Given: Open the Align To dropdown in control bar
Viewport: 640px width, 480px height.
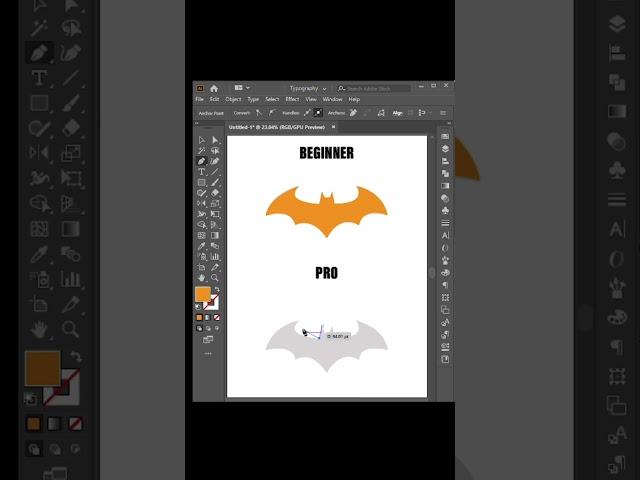Looking at the screenshot, I should pyautogui.click(x=423, y=113).
